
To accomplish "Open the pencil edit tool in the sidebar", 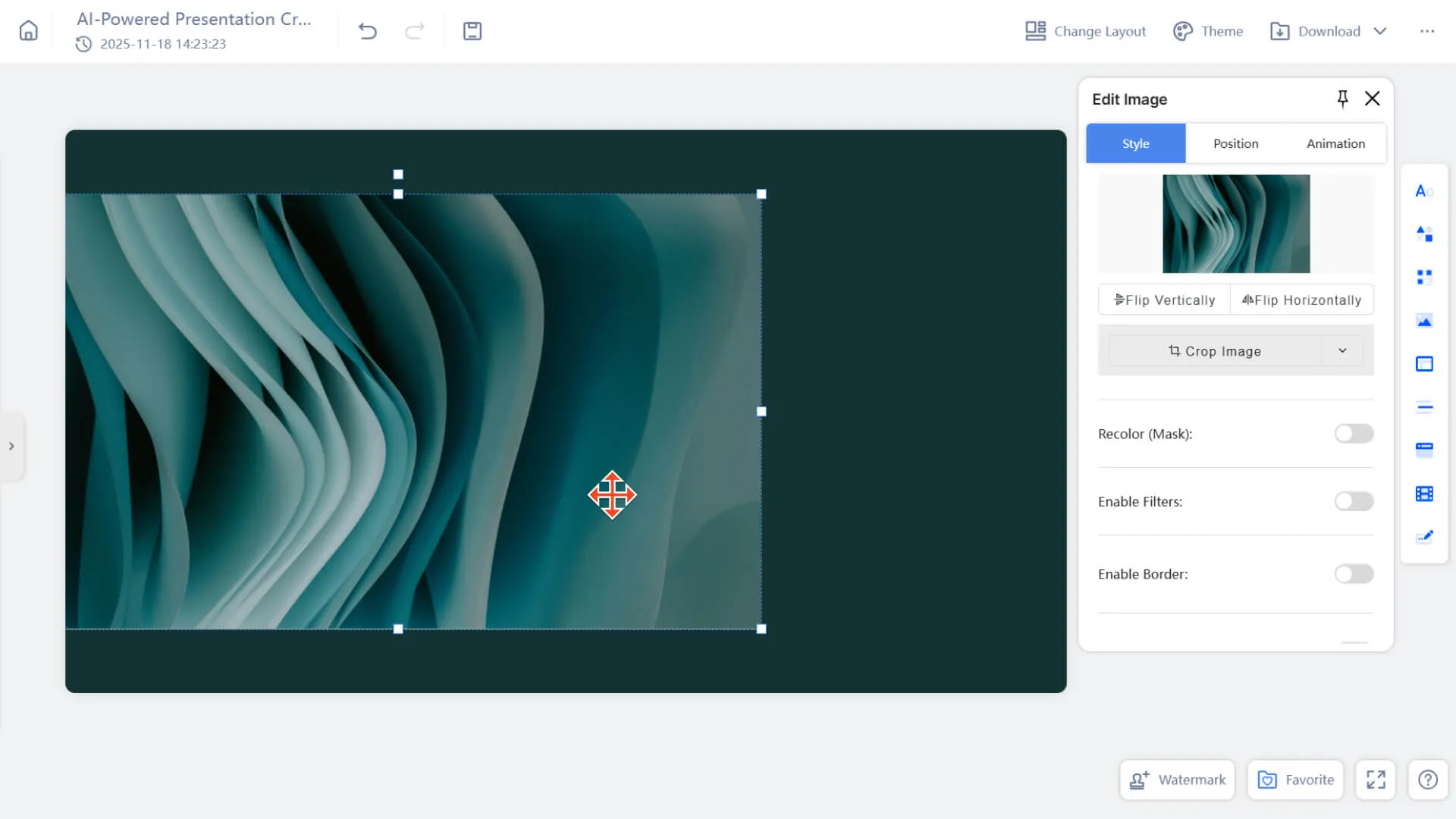I will tap(1424, 536).
